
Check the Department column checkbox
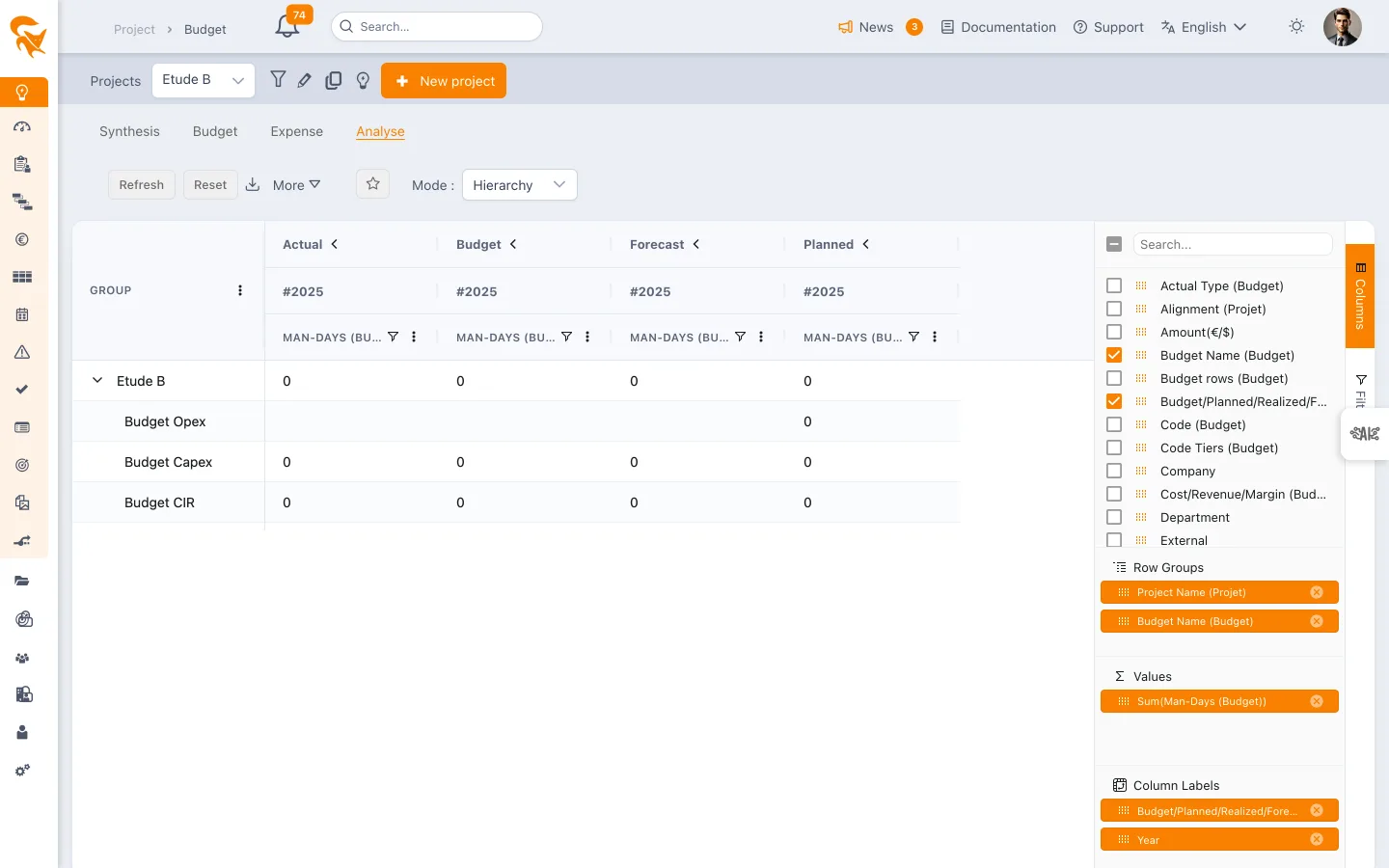(x=1114, y=517)
